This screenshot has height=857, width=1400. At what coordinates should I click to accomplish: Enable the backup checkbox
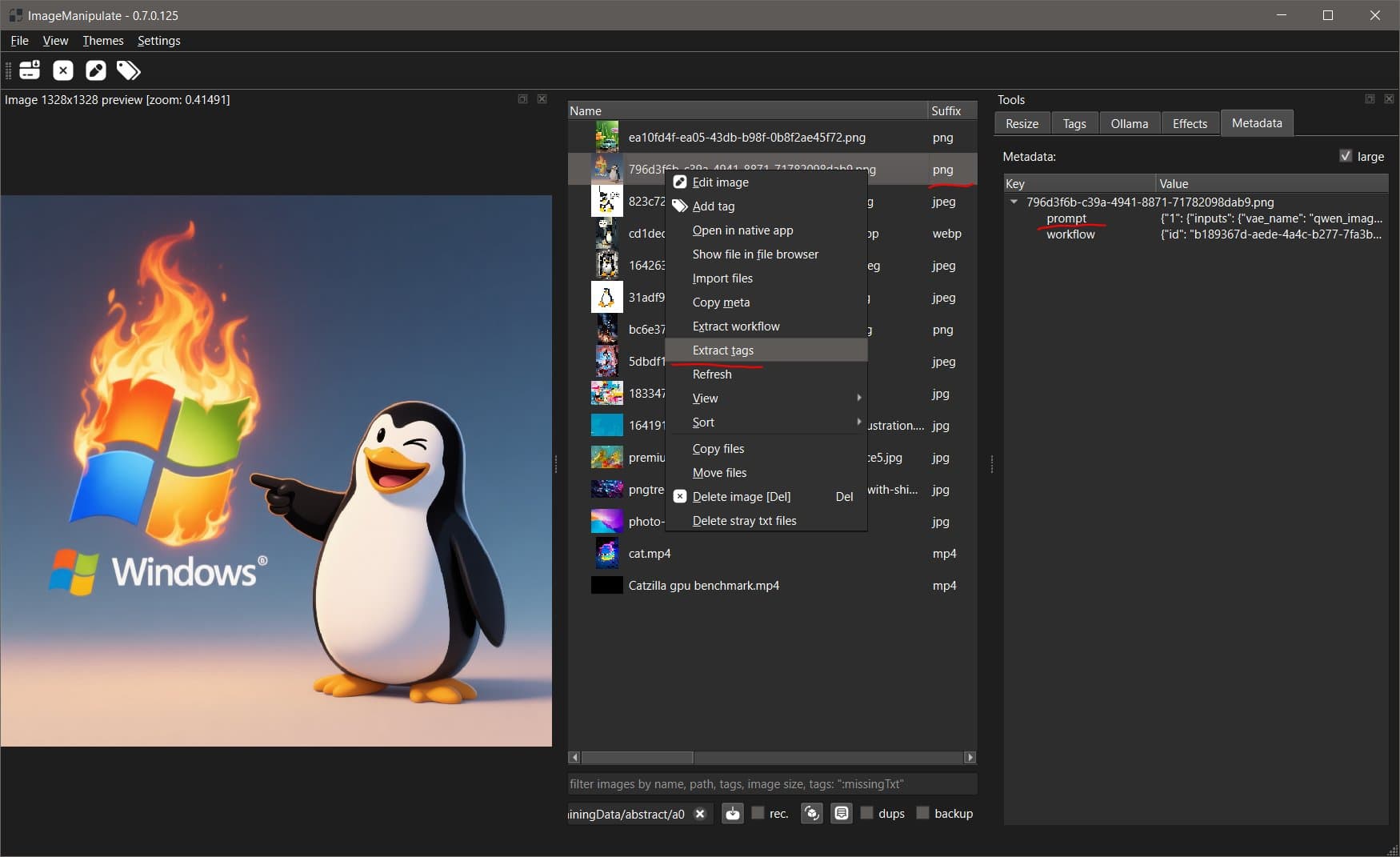point(922,813)
